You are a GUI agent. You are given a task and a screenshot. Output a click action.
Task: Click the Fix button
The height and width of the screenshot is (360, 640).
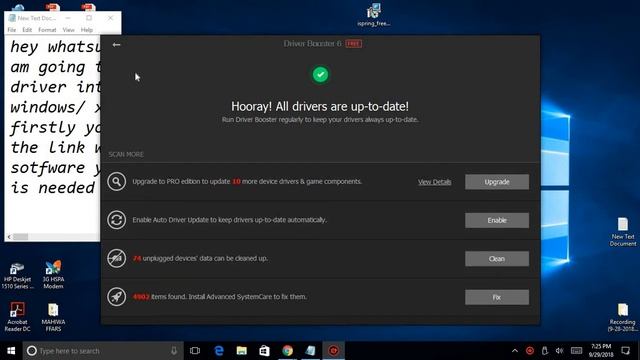[x=497, y=297]
